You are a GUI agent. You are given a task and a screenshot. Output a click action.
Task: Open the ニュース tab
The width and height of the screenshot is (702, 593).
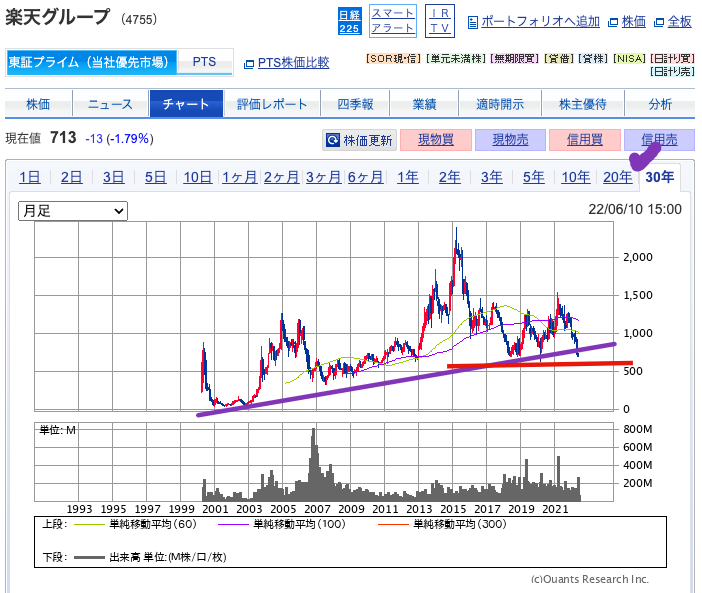point(111,104)
